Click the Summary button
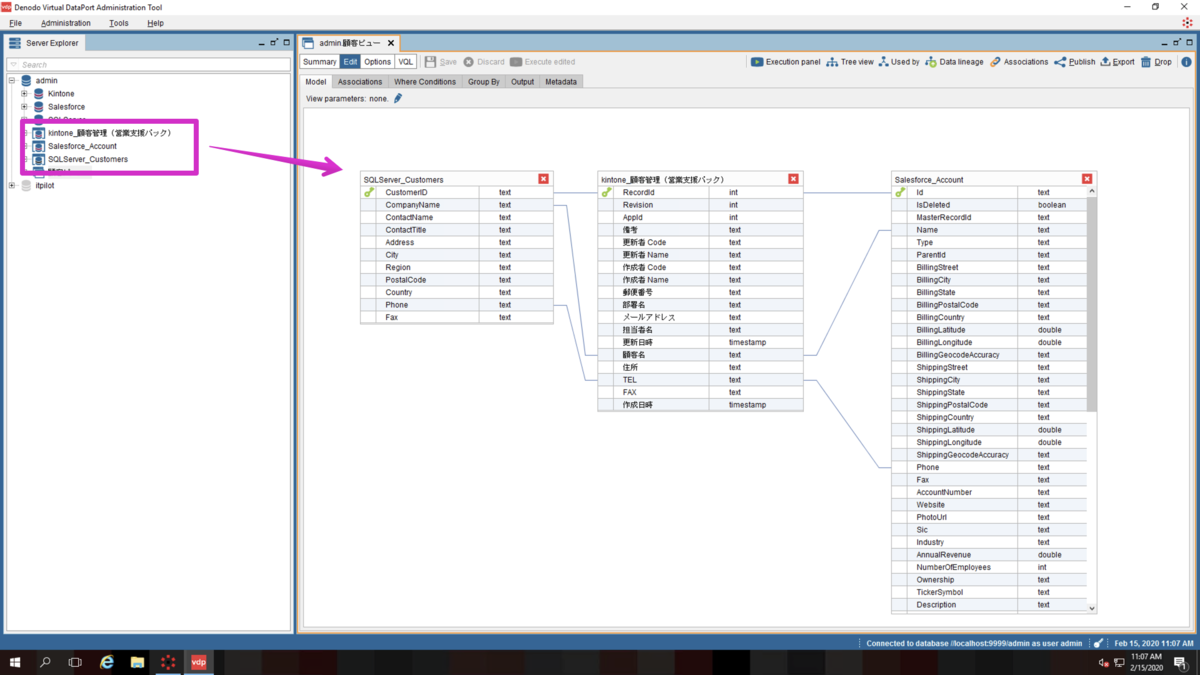The image size is (1200, 675). tap(320, 62)
